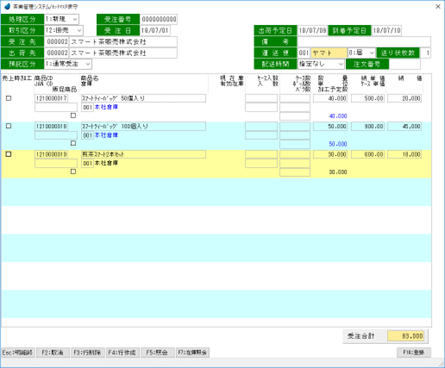
Task: Click the F3 row delete button
Action: [88, 353]
